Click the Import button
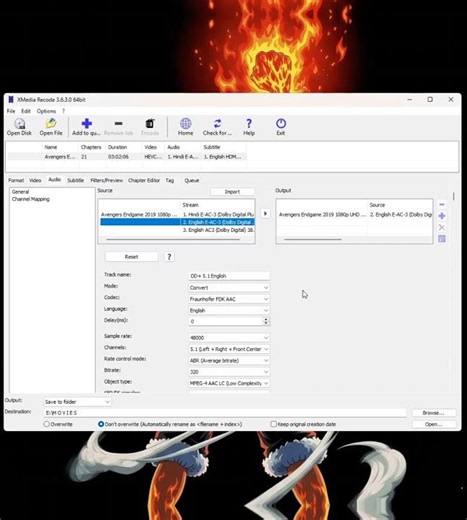The height and width of the screenshot is (520, 467). tap(232, 192)
